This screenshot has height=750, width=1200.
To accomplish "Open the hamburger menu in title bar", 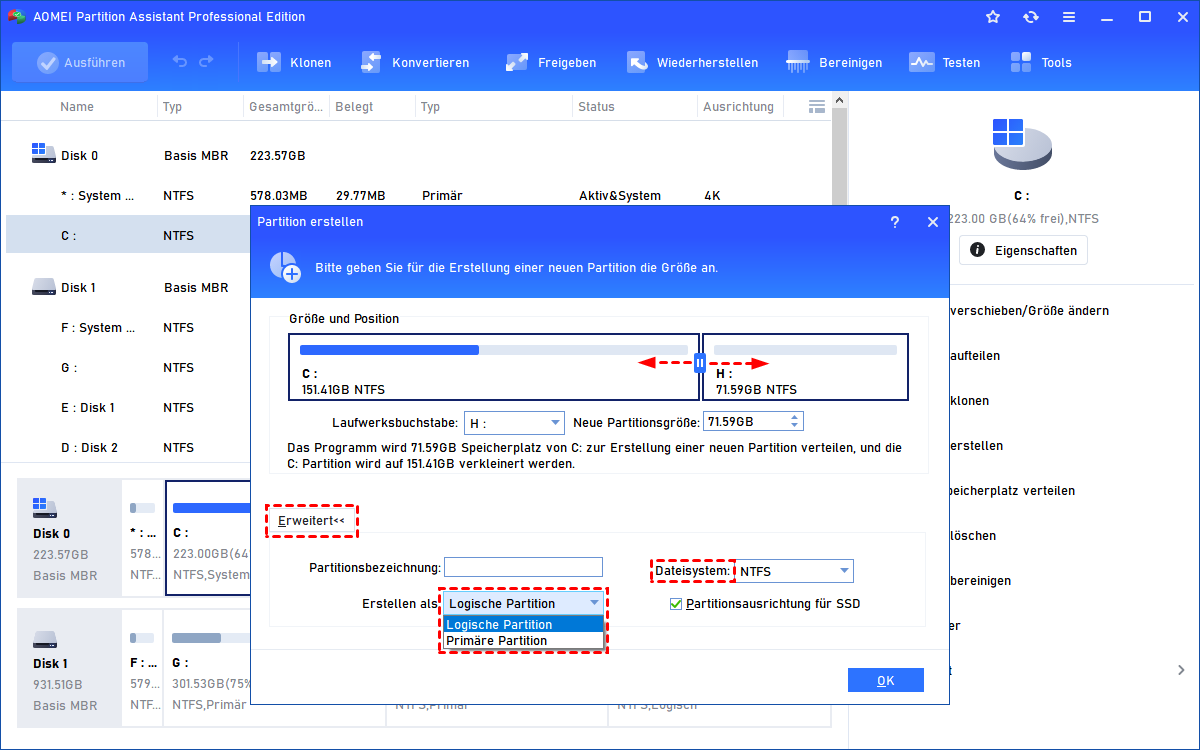I will (x=1069, y=17).
